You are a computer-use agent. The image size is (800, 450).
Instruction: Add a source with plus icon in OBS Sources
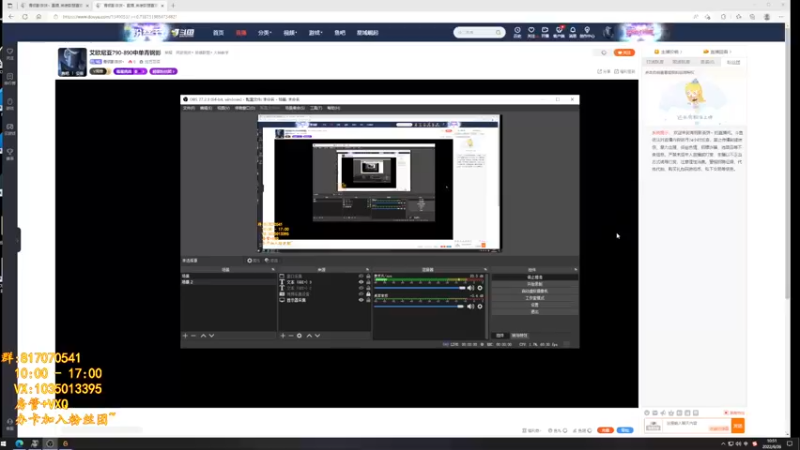283,336
